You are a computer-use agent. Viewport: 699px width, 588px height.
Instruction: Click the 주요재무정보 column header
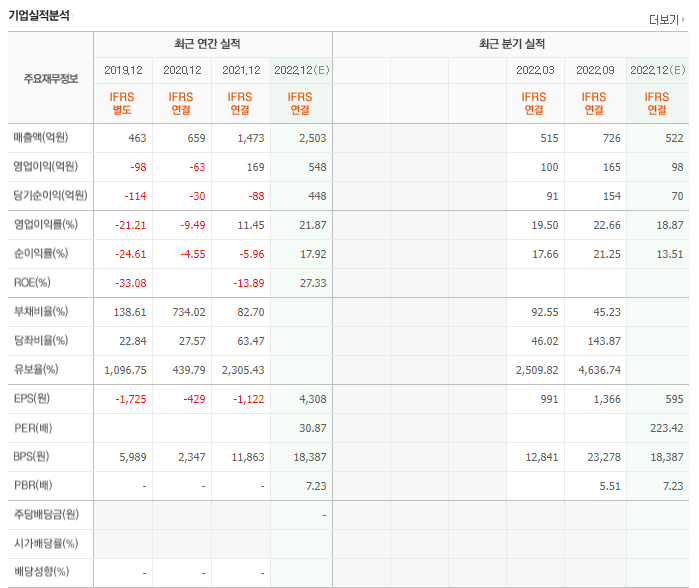pyautogui.click(x=51, y=79)
